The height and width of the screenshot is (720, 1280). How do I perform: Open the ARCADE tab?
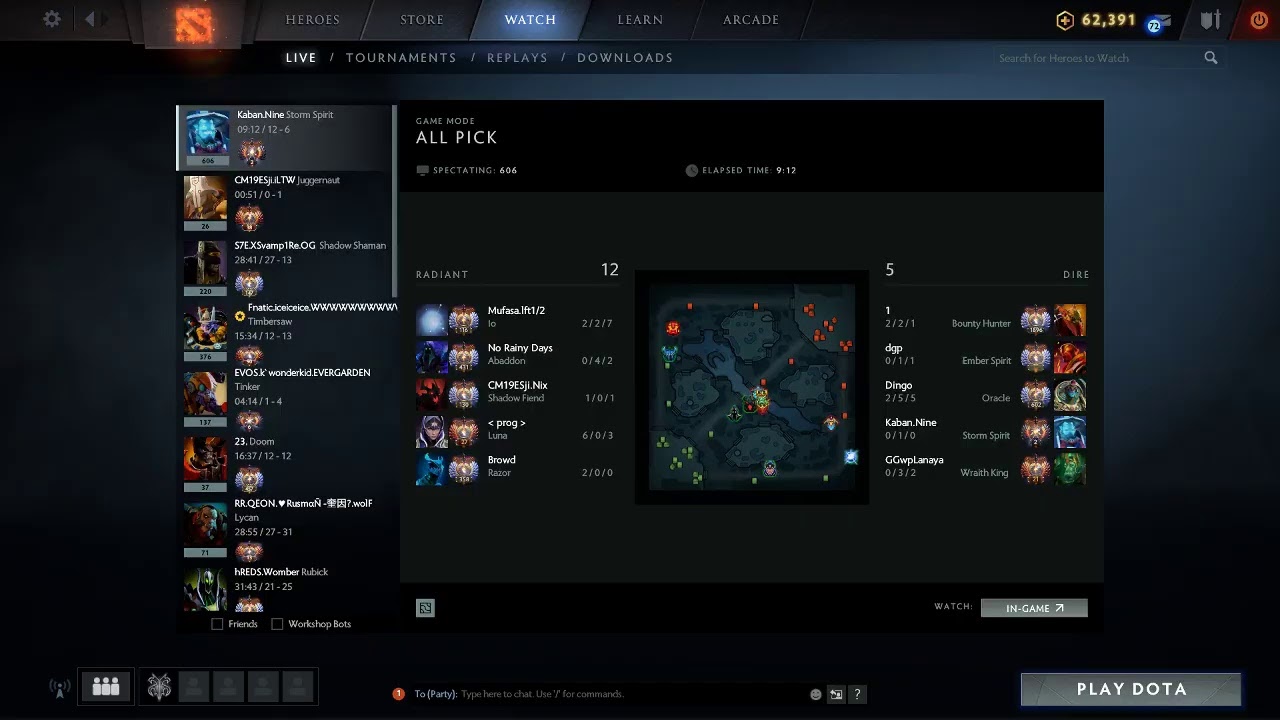pyautogui.click(x=751, y=20)
